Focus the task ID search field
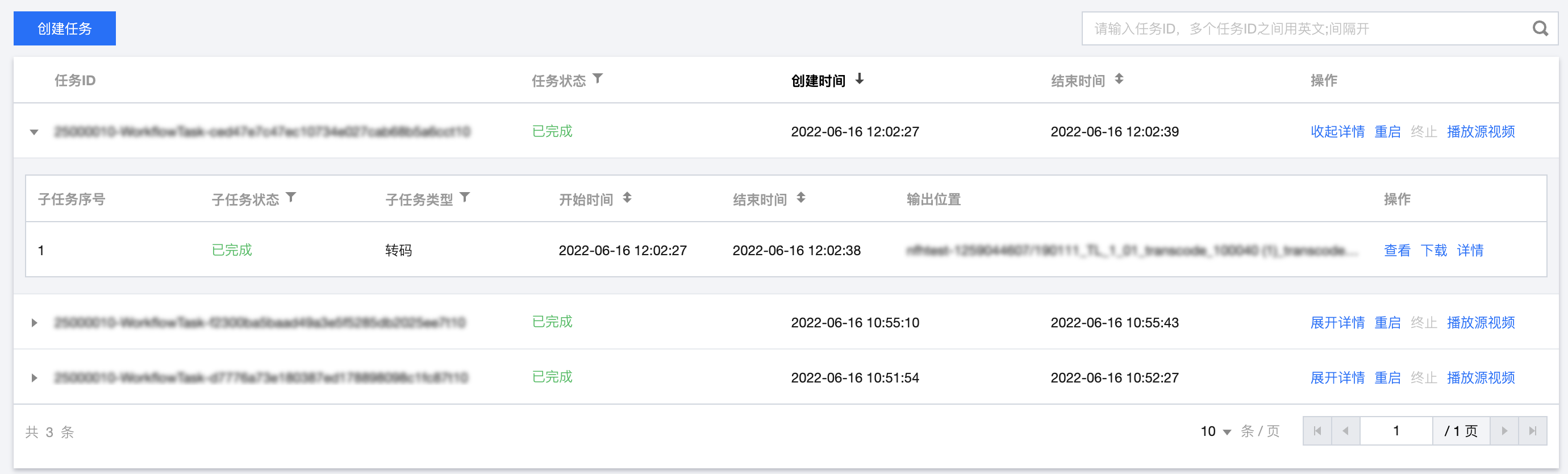The height and width of the screenshot is (474, 1568). click(1303, 28)
